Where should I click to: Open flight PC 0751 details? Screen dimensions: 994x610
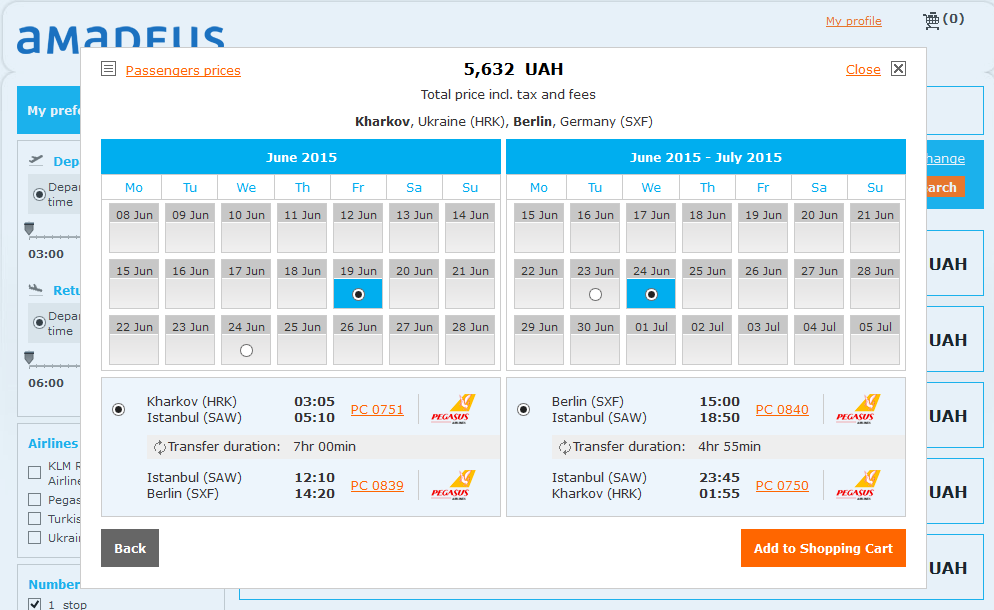click(x=377, y=410)
